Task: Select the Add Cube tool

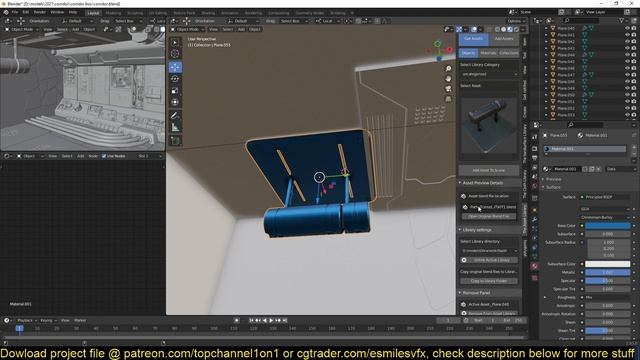Action: pyautogui.click(x=175, y=141)
